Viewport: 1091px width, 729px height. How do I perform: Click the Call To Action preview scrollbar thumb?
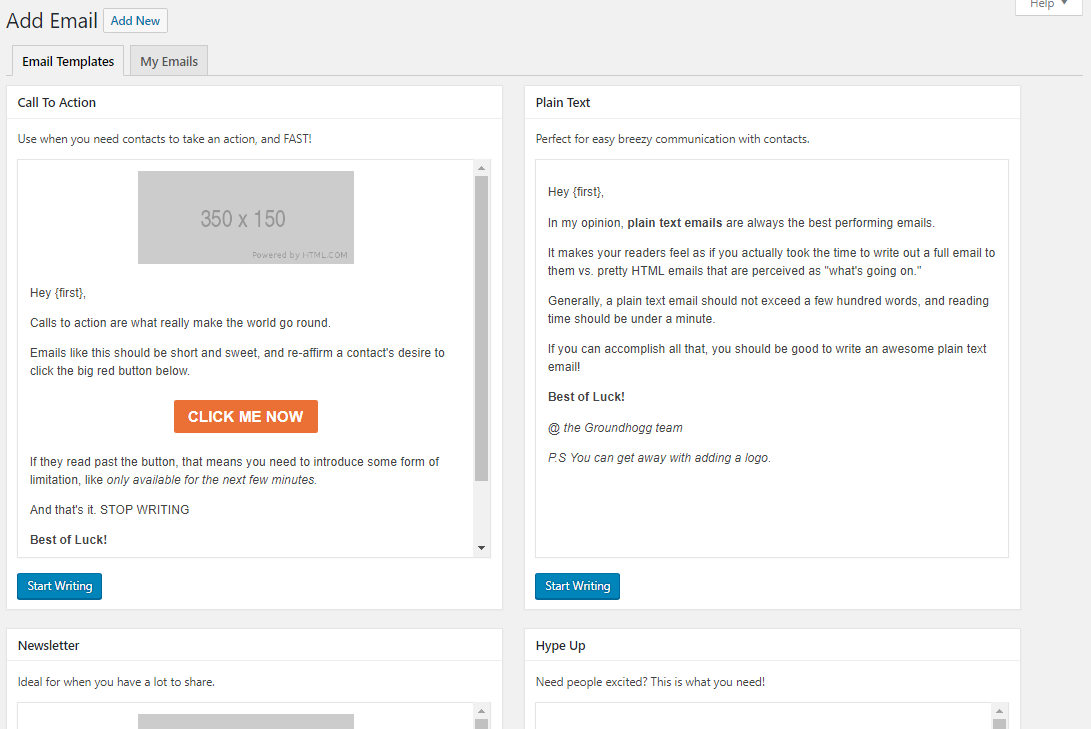[x=481, y=330]
